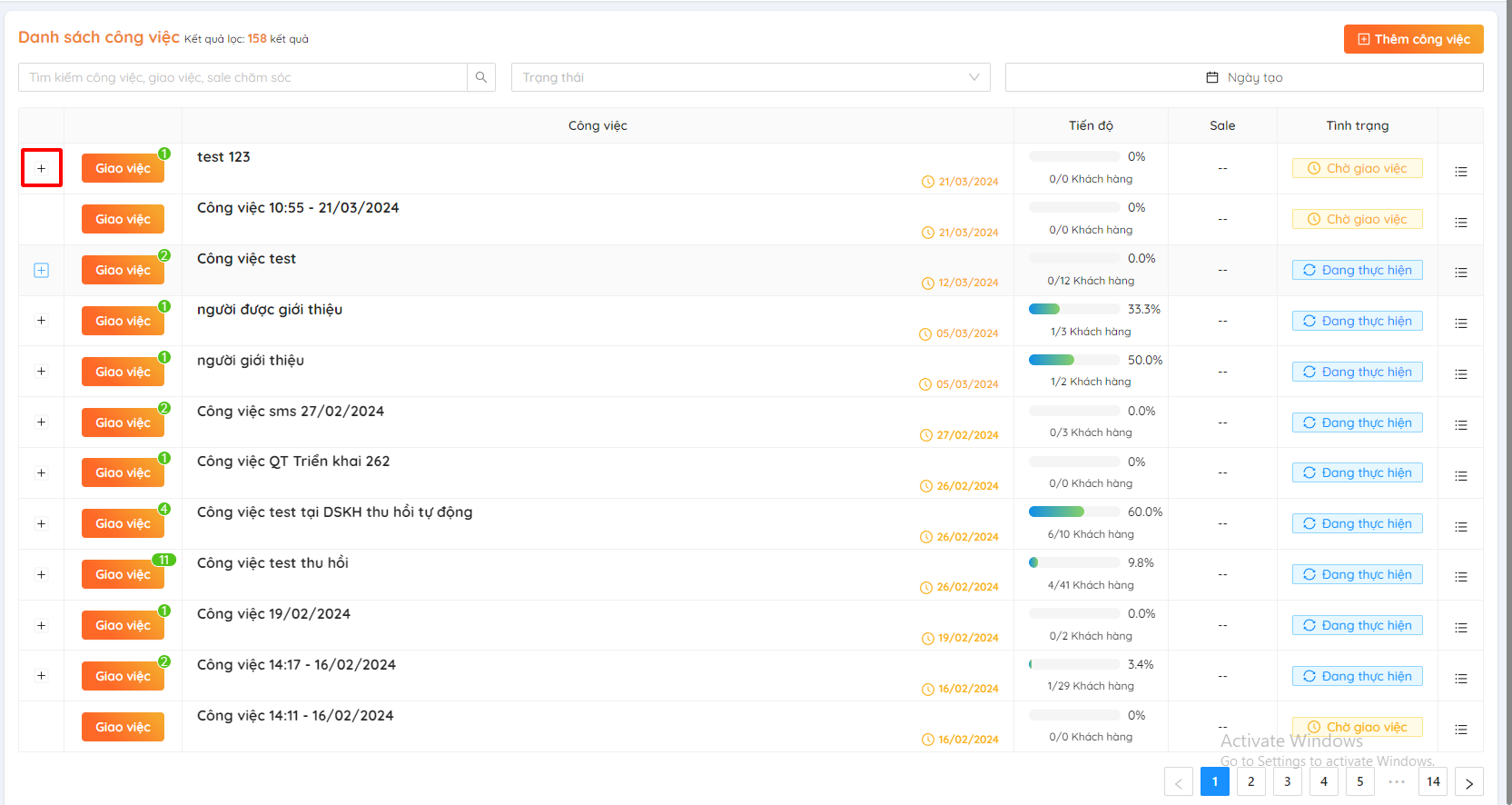Open the Ngày tạo date picker
The height and width of the screenshot is (805, 1512).
coord(1244,77)
